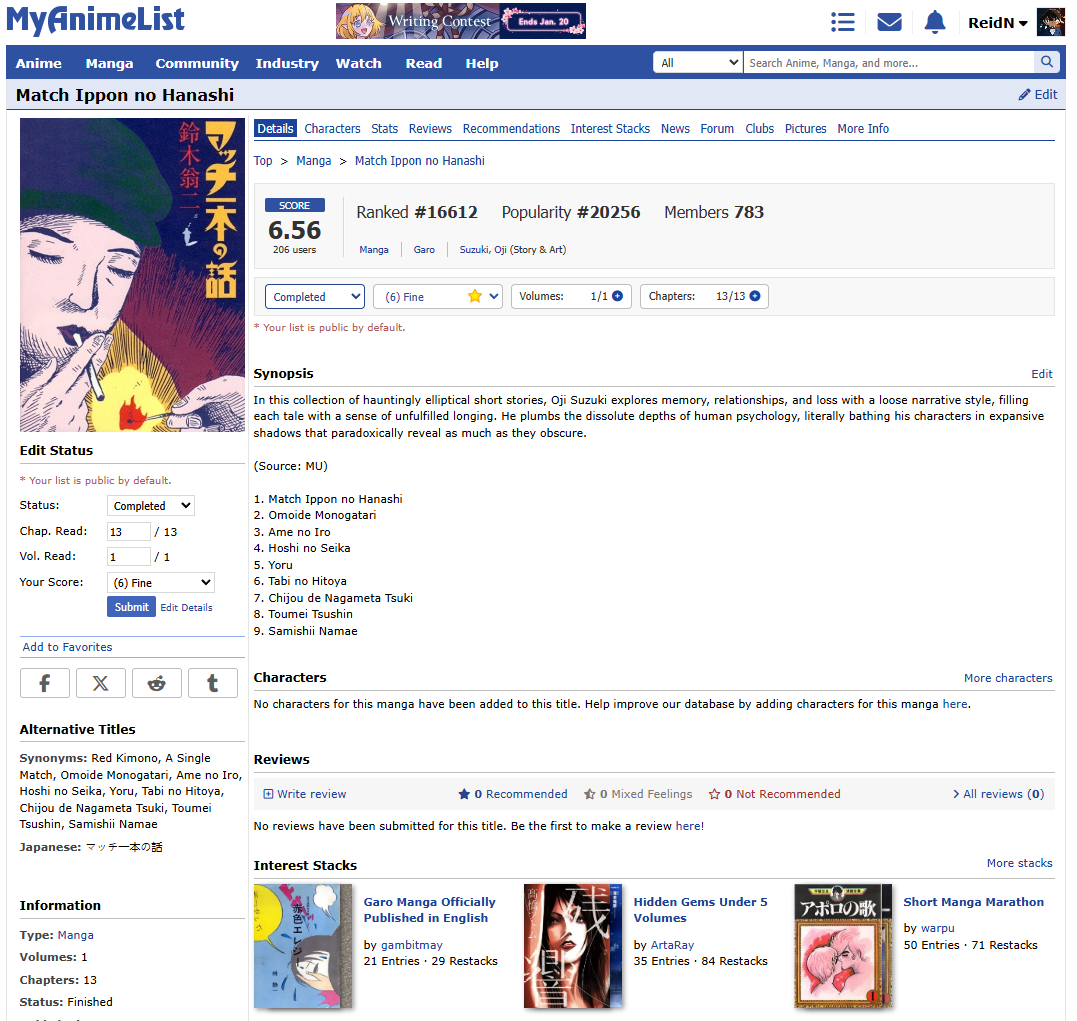Click Garo serialization link
The width and height of the screenshot is (1077, 1021).
coord(424,249)
